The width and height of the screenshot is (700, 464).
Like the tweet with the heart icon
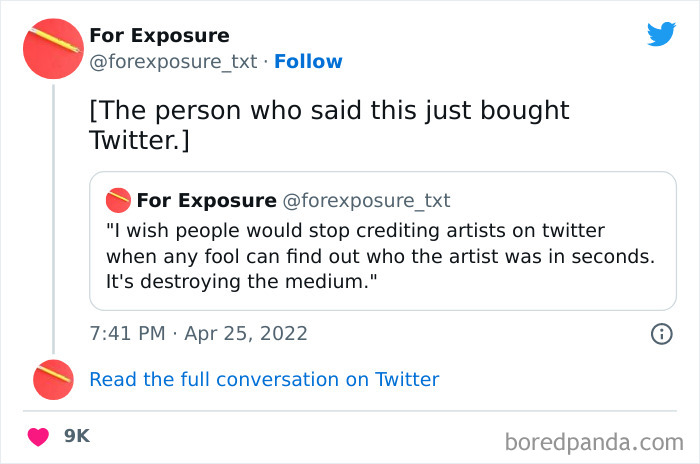click(39, 436)
